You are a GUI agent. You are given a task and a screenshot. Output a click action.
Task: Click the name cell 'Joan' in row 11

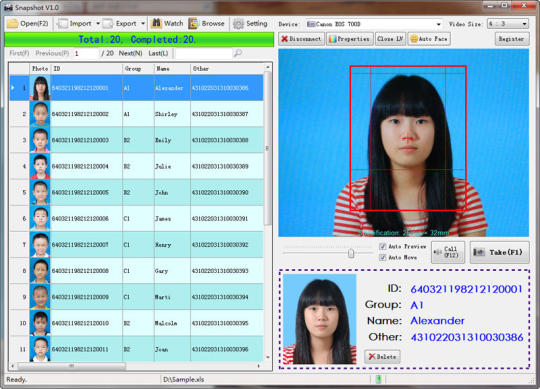(172, 349)
